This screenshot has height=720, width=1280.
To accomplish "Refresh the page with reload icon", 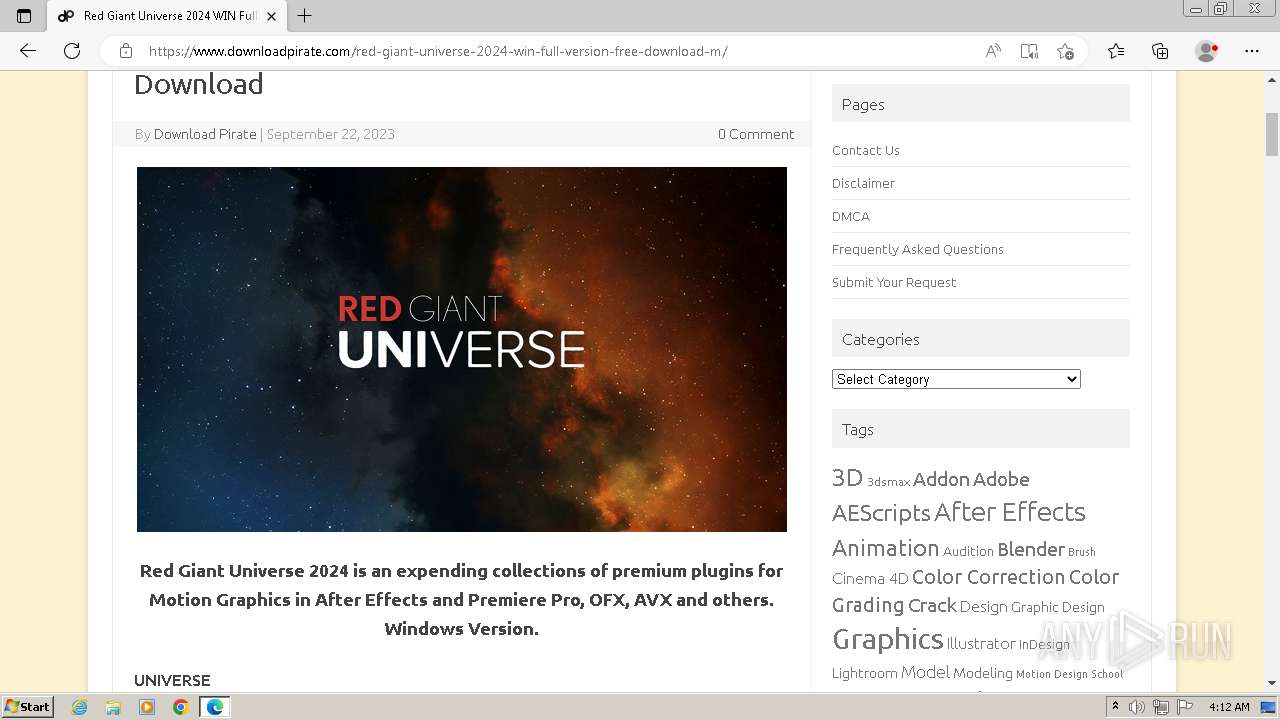I will [x=72, y=51].
